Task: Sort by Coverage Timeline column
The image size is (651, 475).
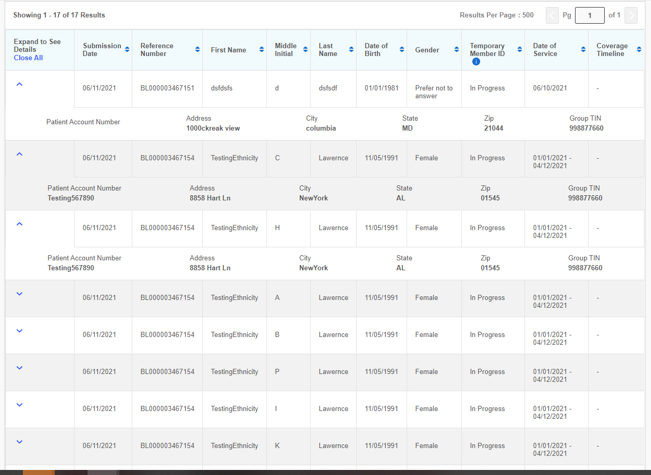Action: click(x=638, y=50)
